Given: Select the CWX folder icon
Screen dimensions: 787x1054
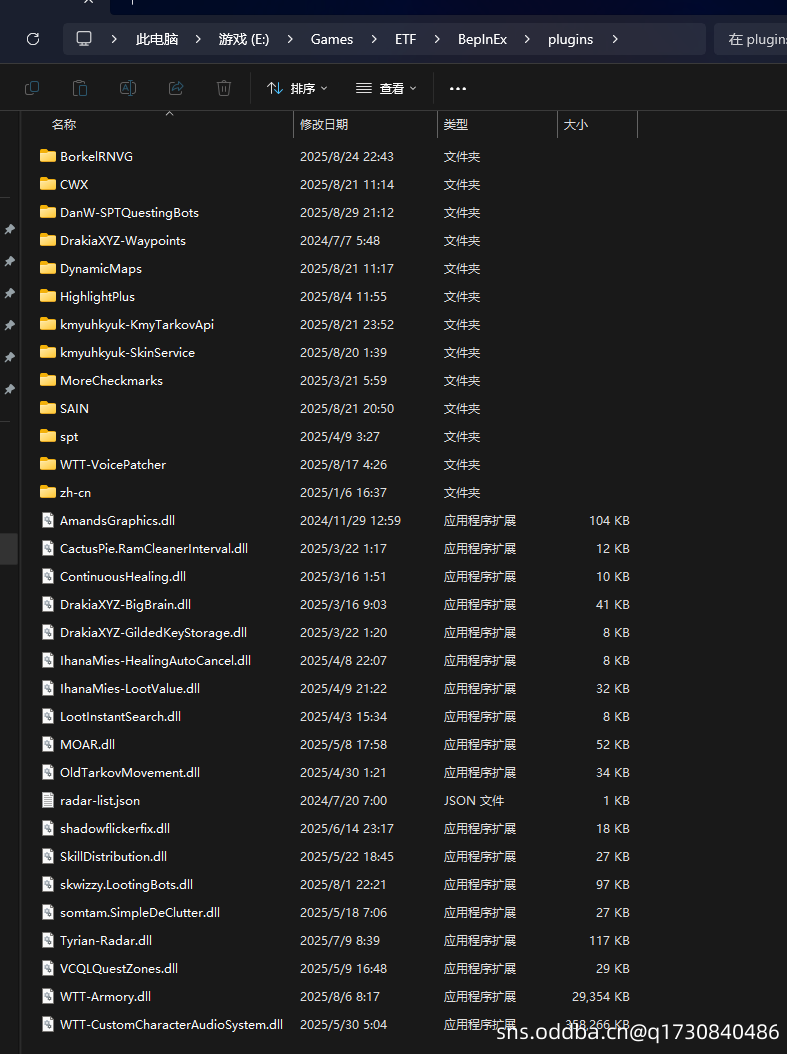Looking at the screenshot, I should pyautogui.click(x=48, y=184).
